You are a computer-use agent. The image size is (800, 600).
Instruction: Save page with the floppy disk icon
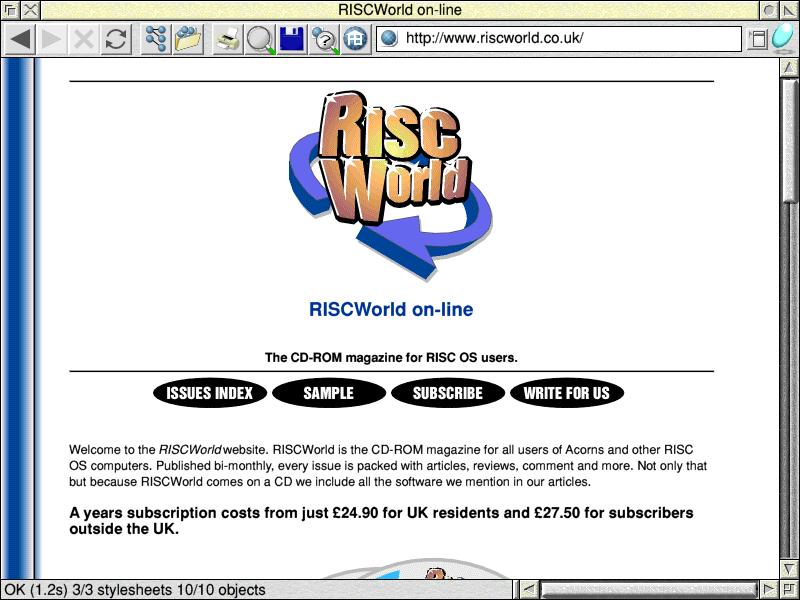coord(292,39)
